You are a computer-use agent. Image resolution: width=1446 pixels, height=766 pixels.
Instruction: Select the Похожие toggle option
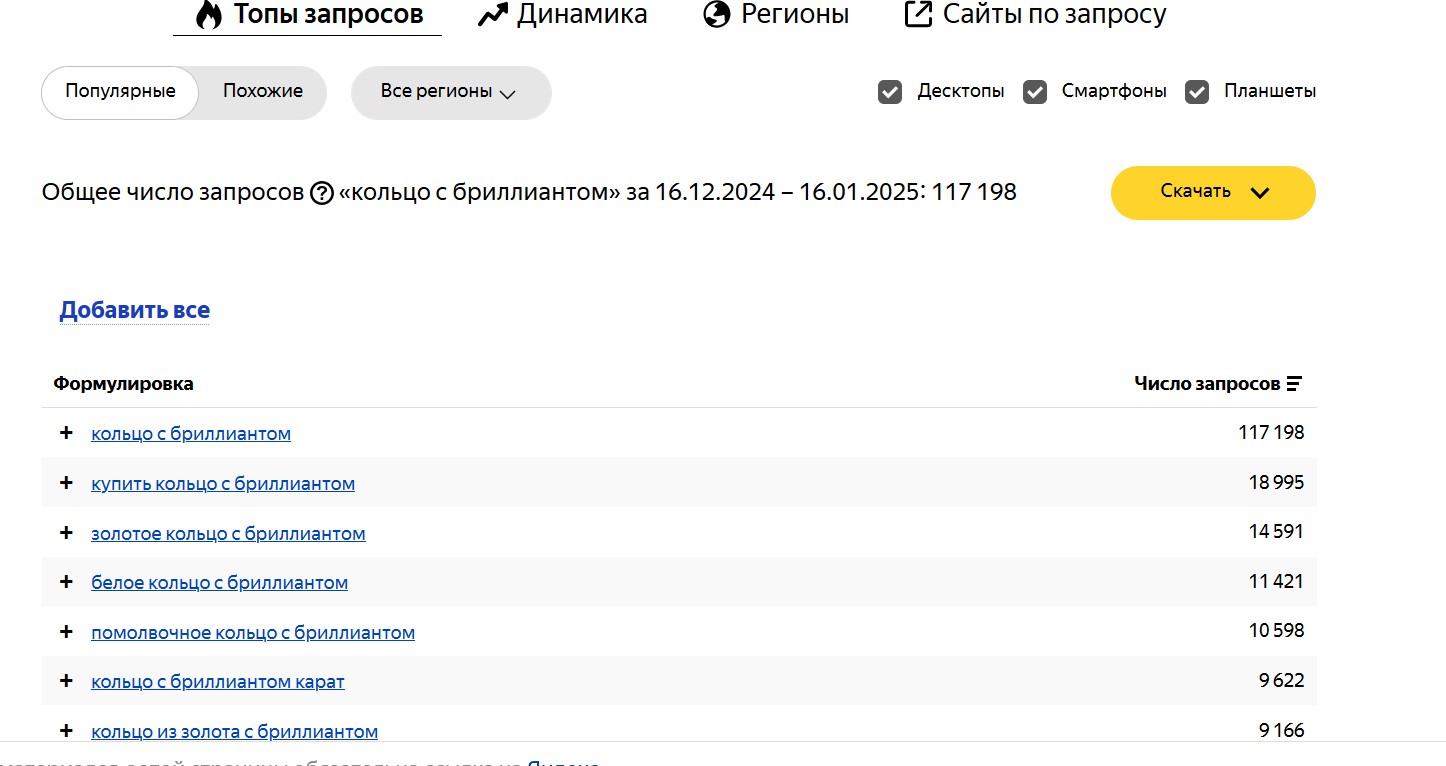pos(263,92)
